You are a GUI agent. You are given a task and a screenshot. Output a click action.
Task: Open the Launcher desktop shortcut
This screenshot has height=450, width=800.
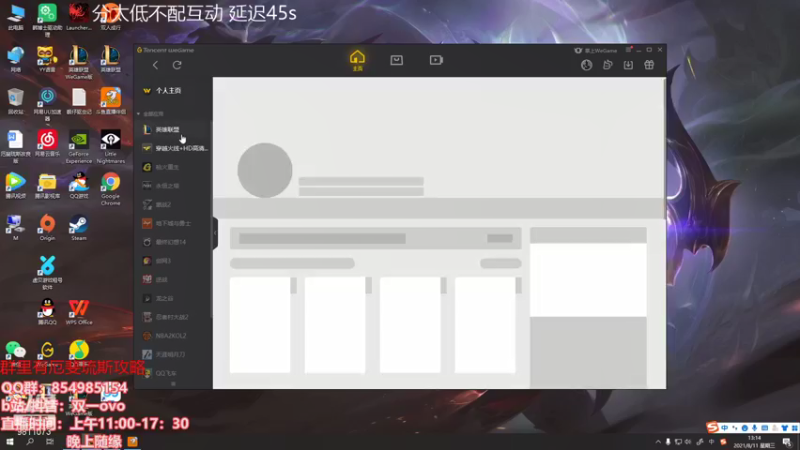79,17
